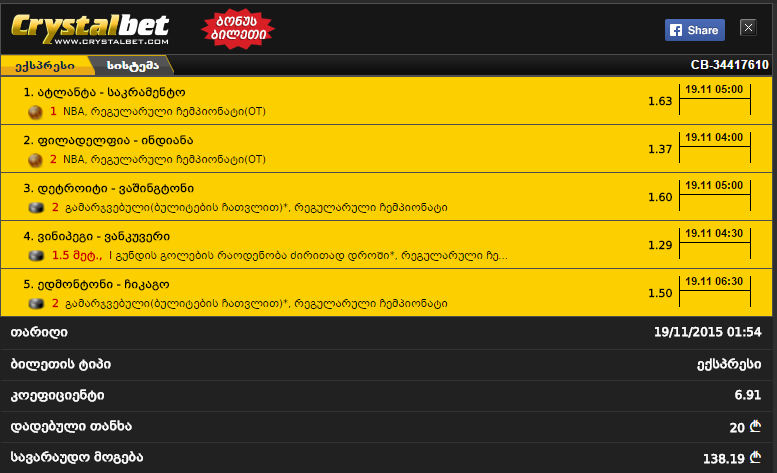The height and width of the screenshot is (473, 777).
Task: Click the 1.5 მეტ., bet selection text
Action: (x=77, y=256)
